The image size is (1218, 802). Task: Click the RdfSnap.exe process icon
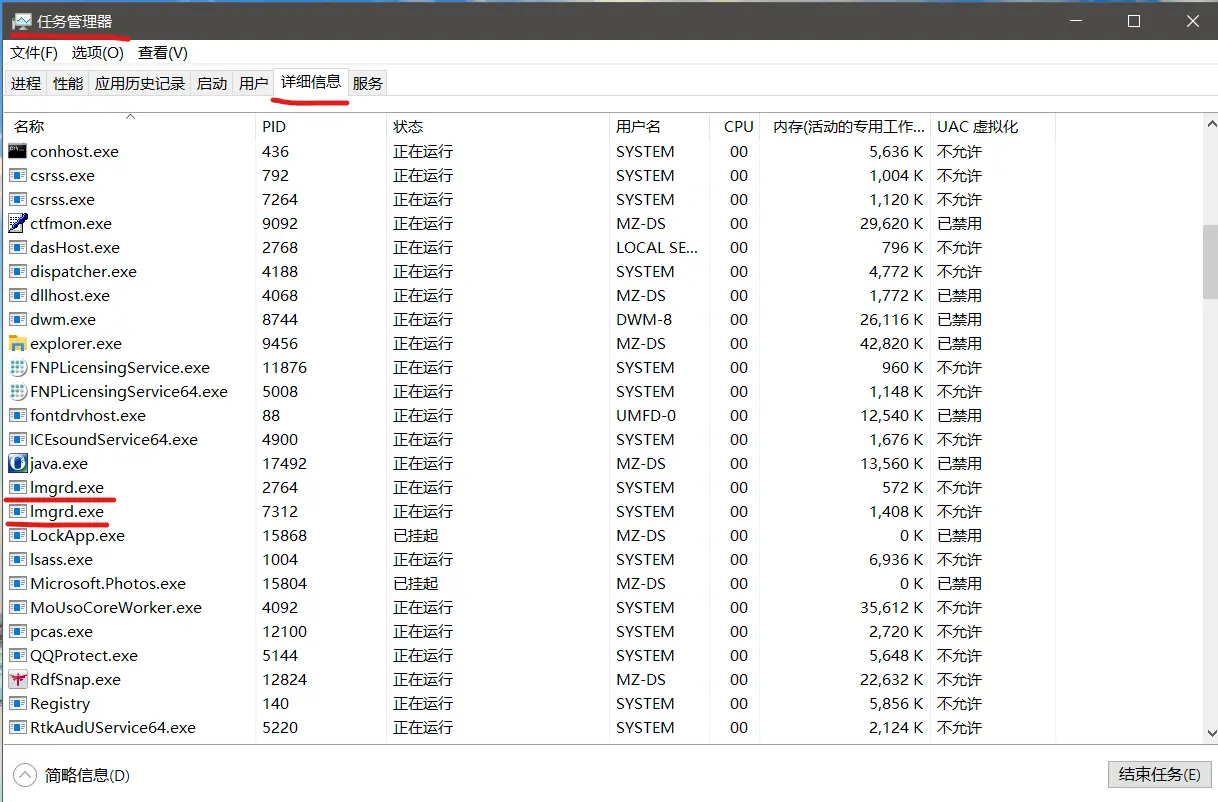coord(17,679)
